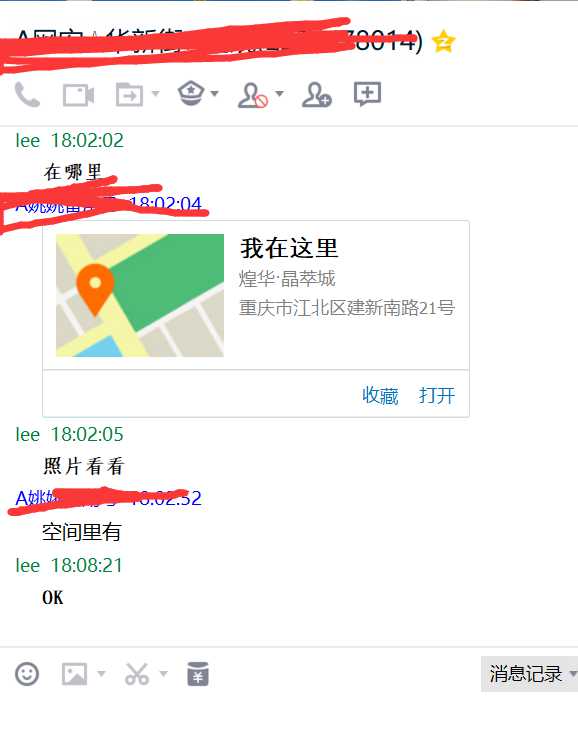Start a video call with camera icon

78,95
